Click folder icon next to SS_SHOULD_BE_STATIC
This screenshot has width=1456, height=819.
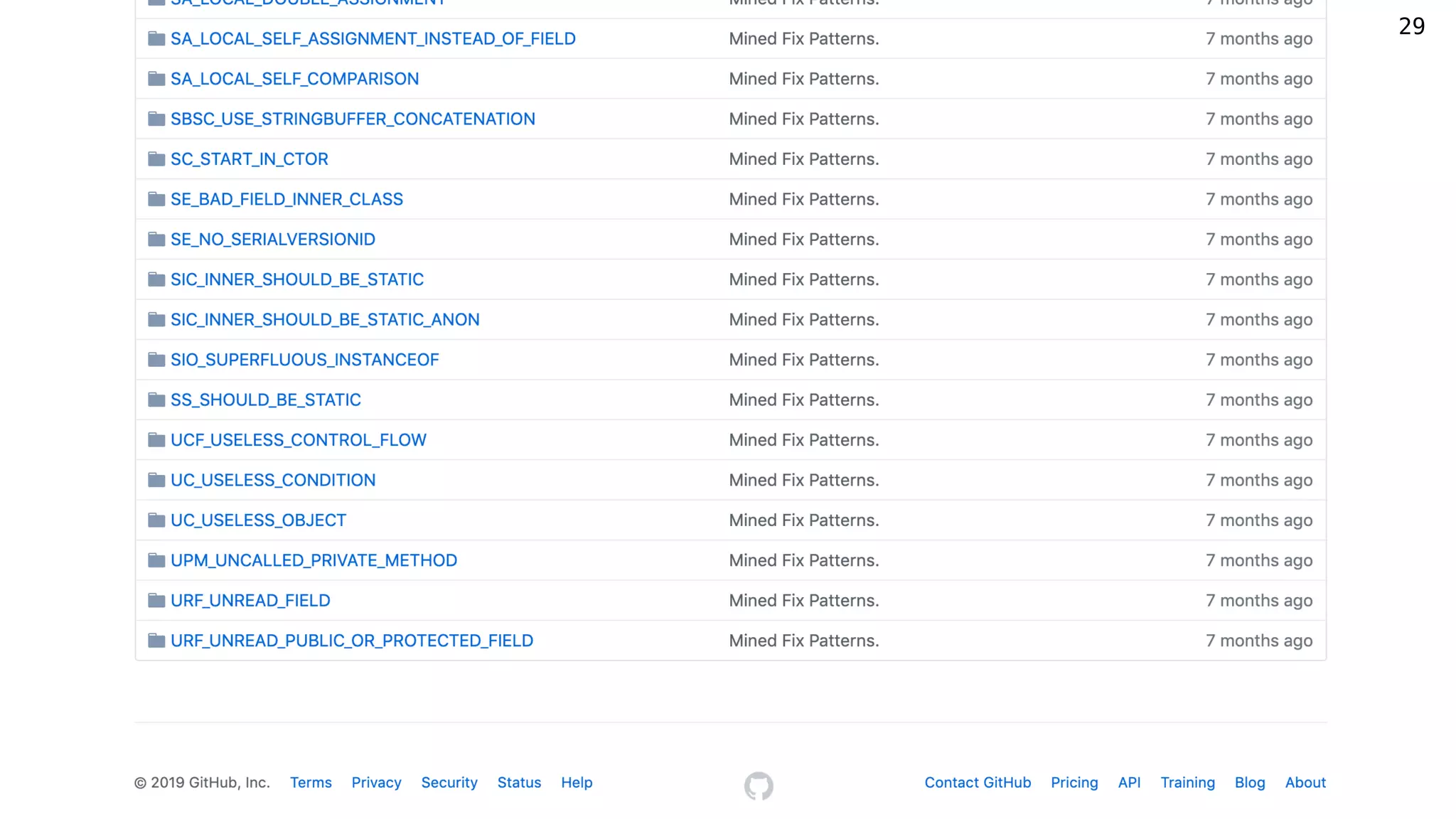pos(156,400)
